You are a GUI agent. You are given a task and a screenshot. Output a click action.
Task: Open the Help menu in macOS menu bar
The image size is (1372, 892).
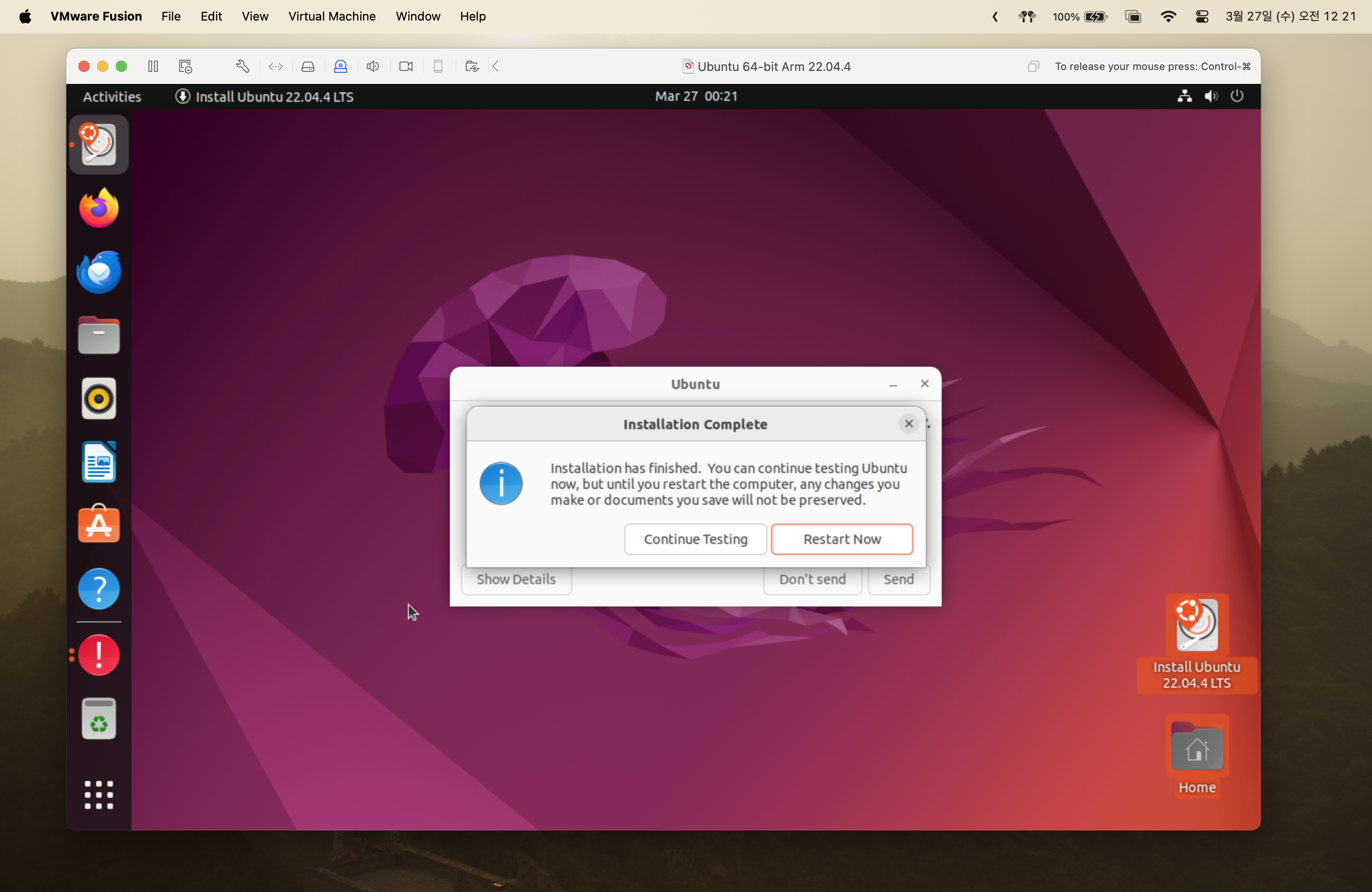(472, 16)
